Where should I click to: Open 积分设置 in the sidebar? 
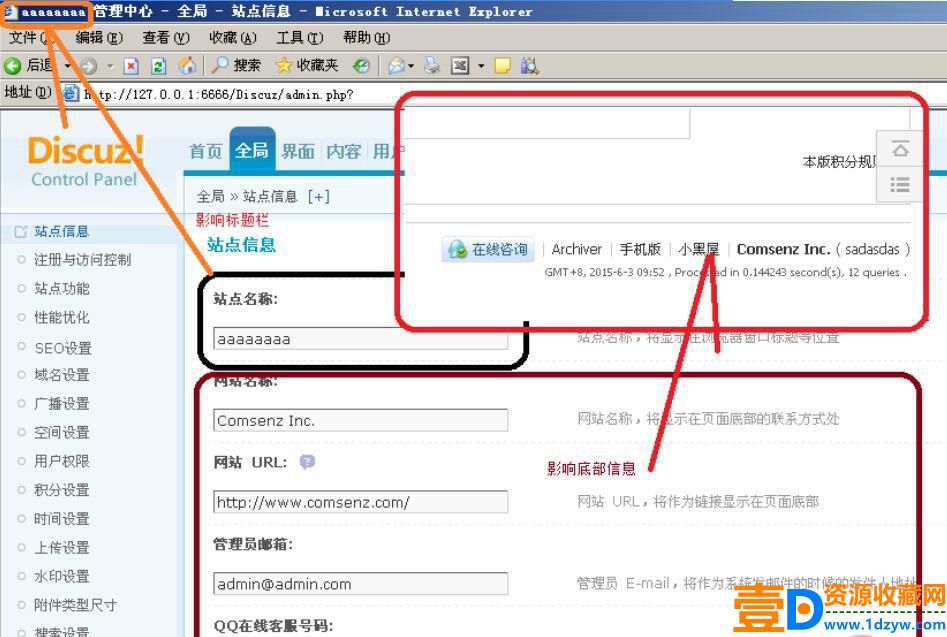tap(61, 490)
